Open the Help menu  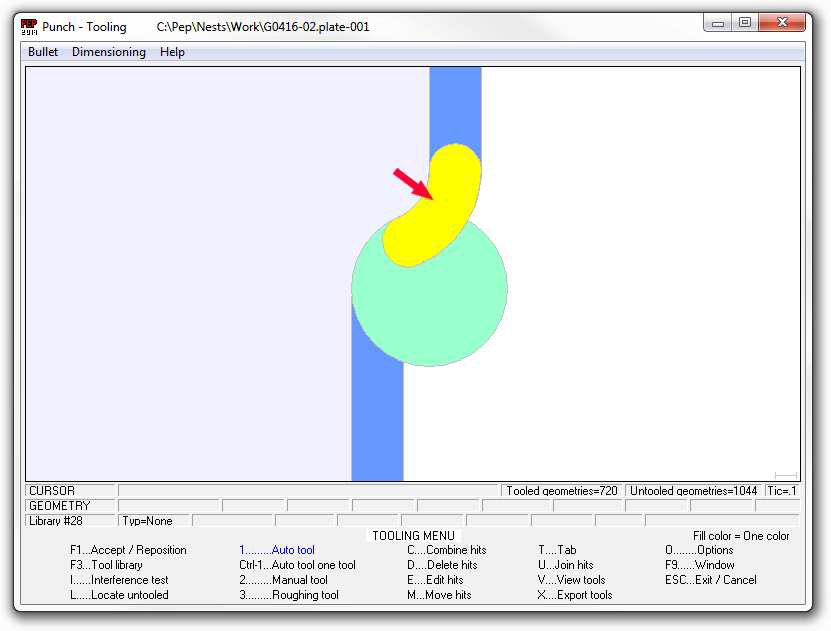tap(172, 52)
